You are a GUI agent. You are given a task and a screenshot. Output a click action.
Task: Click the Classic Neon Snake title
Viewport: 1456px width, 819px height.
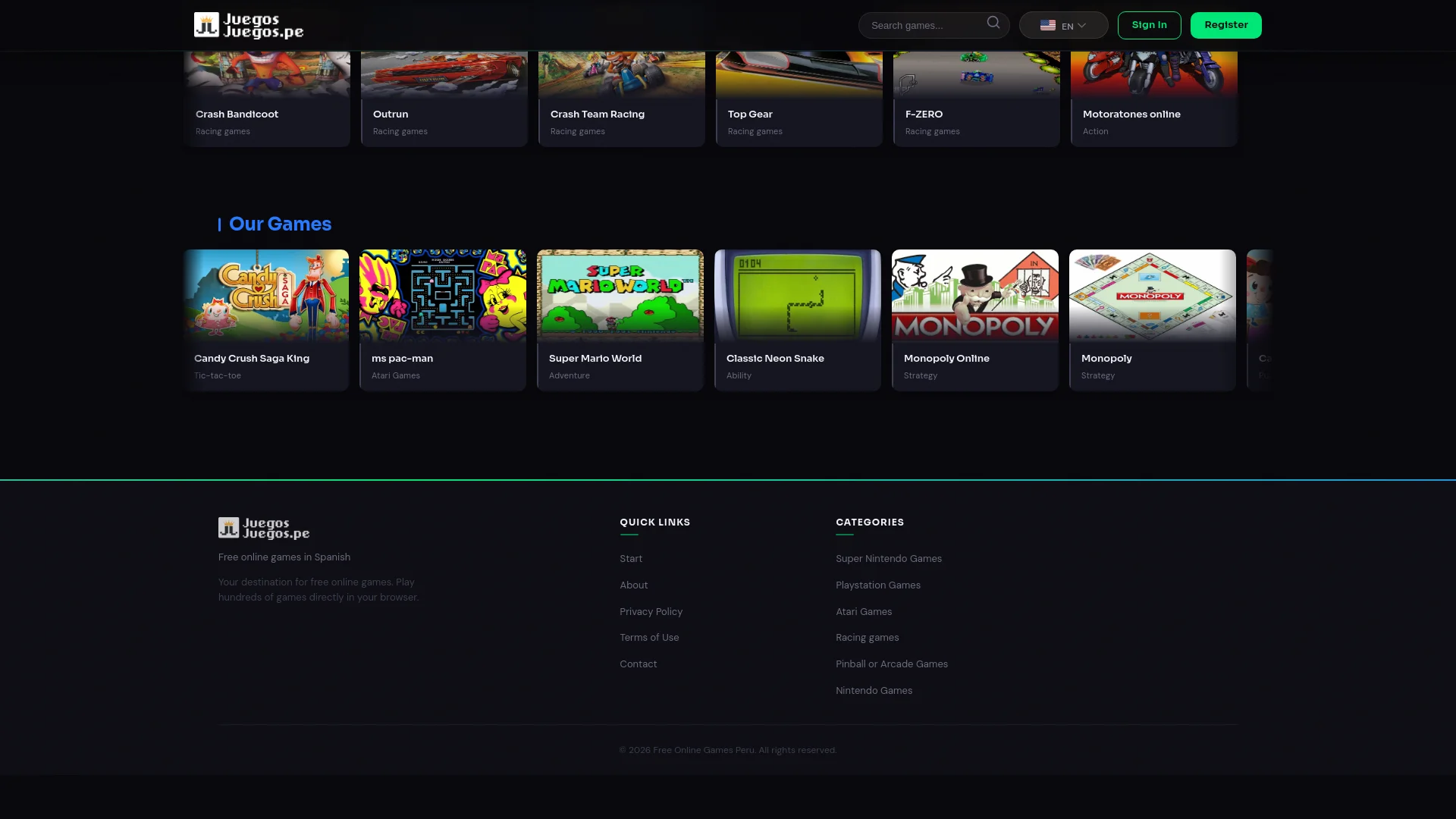pos(775,359)
